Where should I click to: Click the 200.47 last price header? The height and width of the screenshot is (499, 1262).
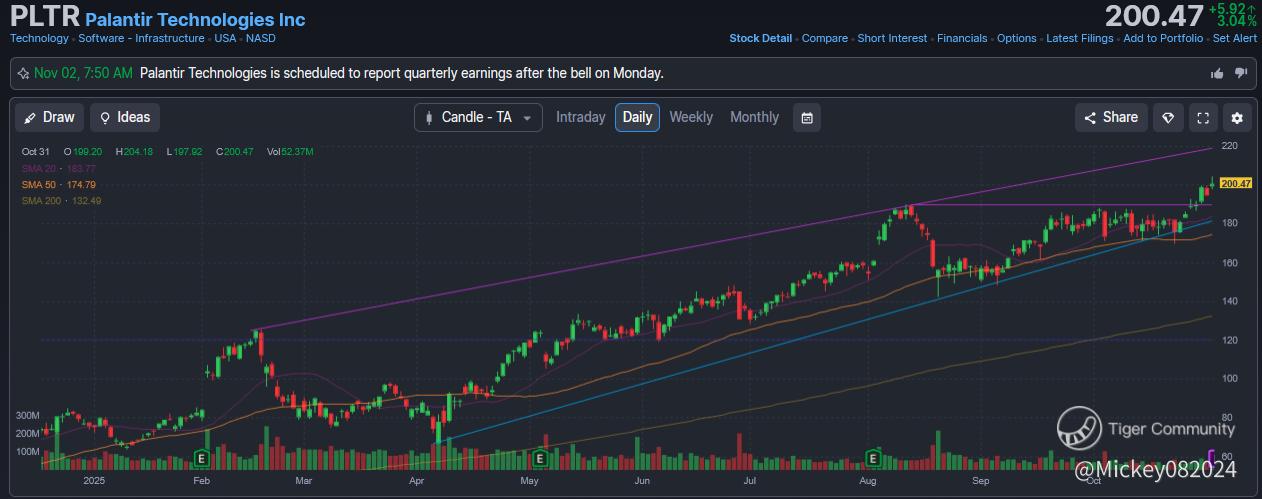[1154, 17]
